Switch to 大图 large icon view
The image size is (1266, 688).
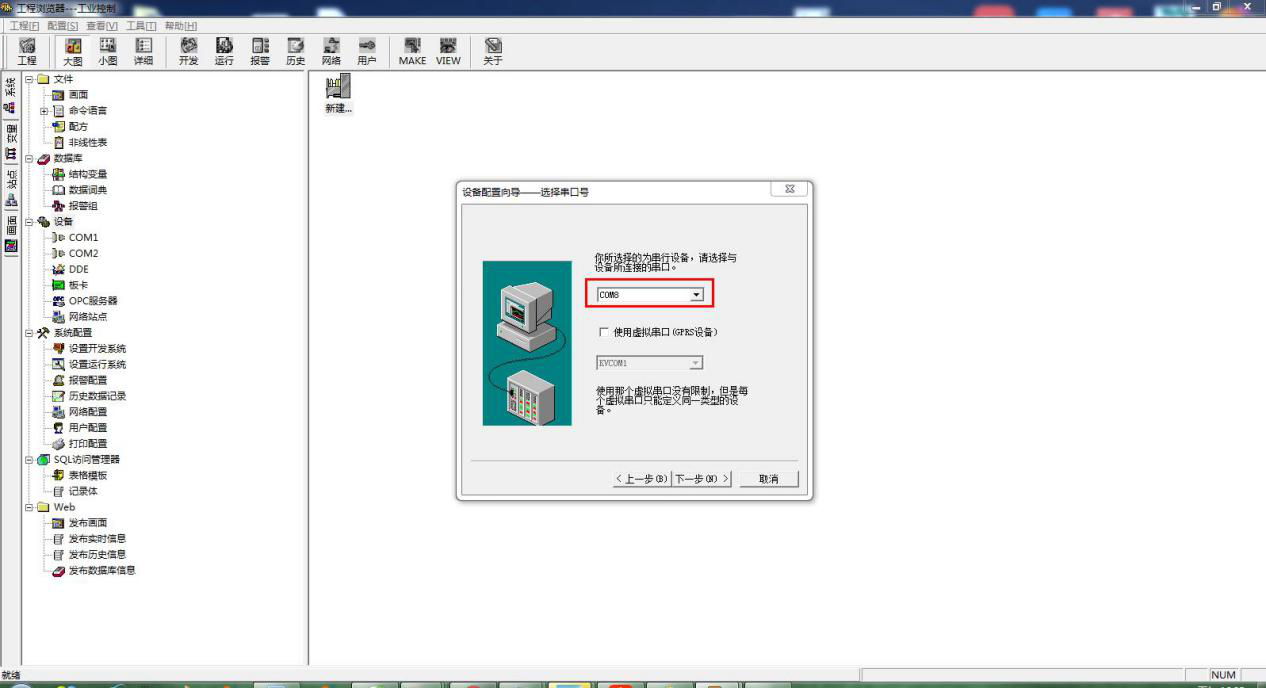(73, 51)
